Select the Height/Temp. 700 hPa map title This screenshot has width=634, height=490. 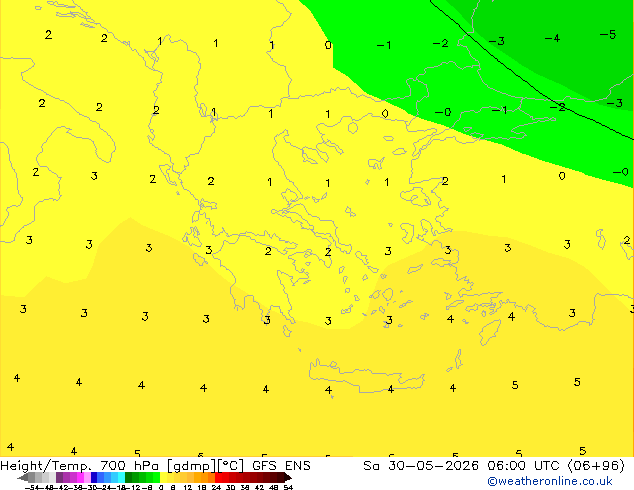[x=79, y=466]
